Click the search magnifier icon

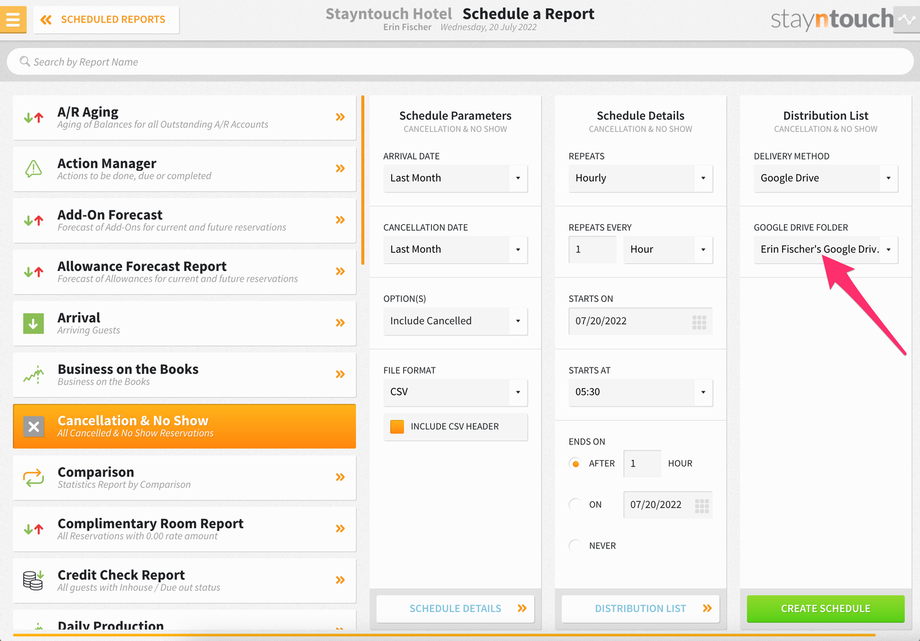(25, 61)
